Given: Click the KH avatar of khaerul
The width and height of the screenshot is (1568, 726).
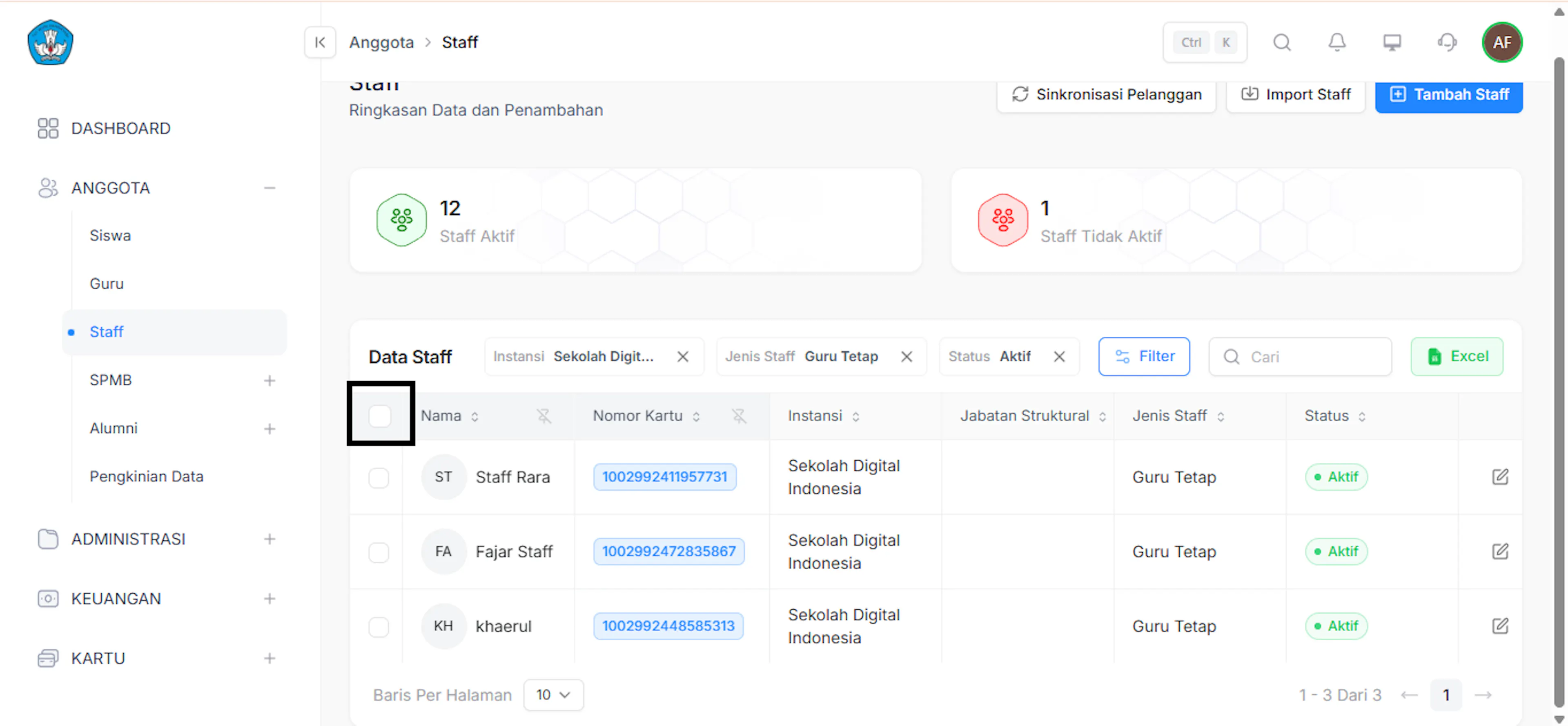Looking at the screenshot, I should [443, 626].
